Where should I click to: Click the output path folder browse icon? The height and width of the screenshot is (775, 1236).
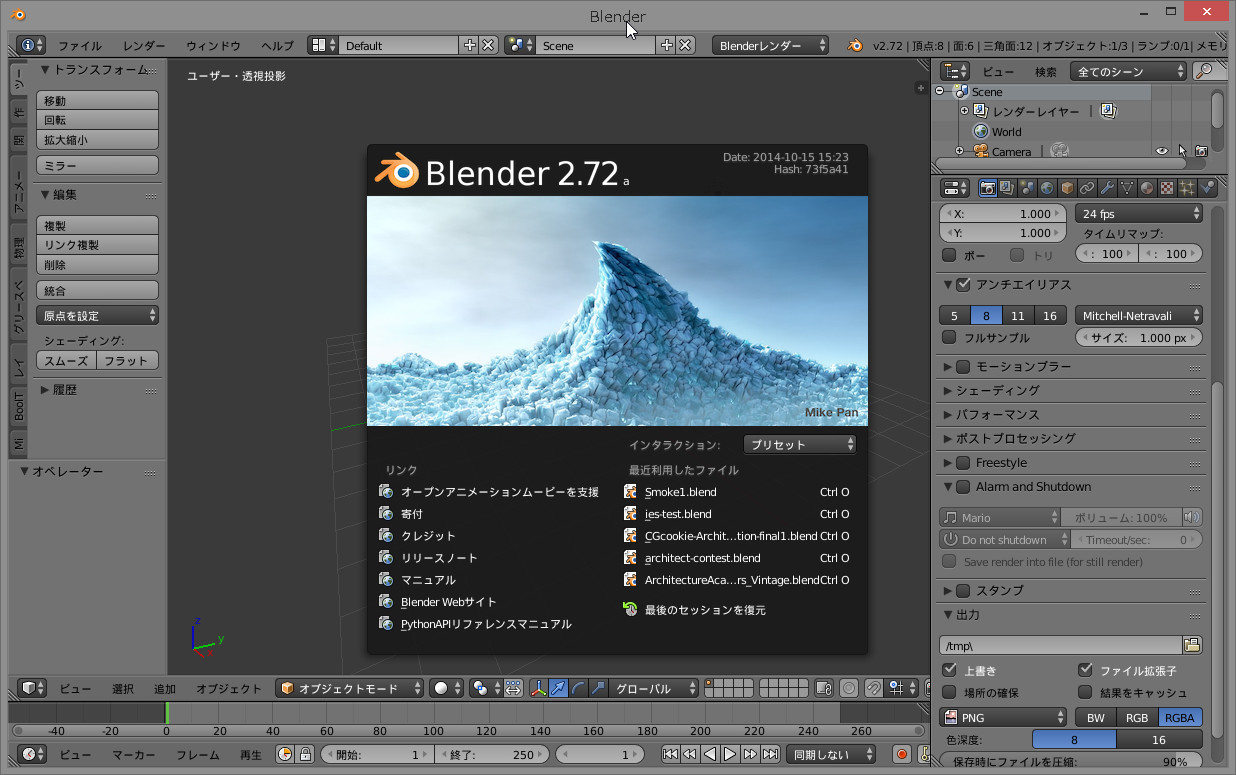pyautogui.click(x=1192, y=645)
